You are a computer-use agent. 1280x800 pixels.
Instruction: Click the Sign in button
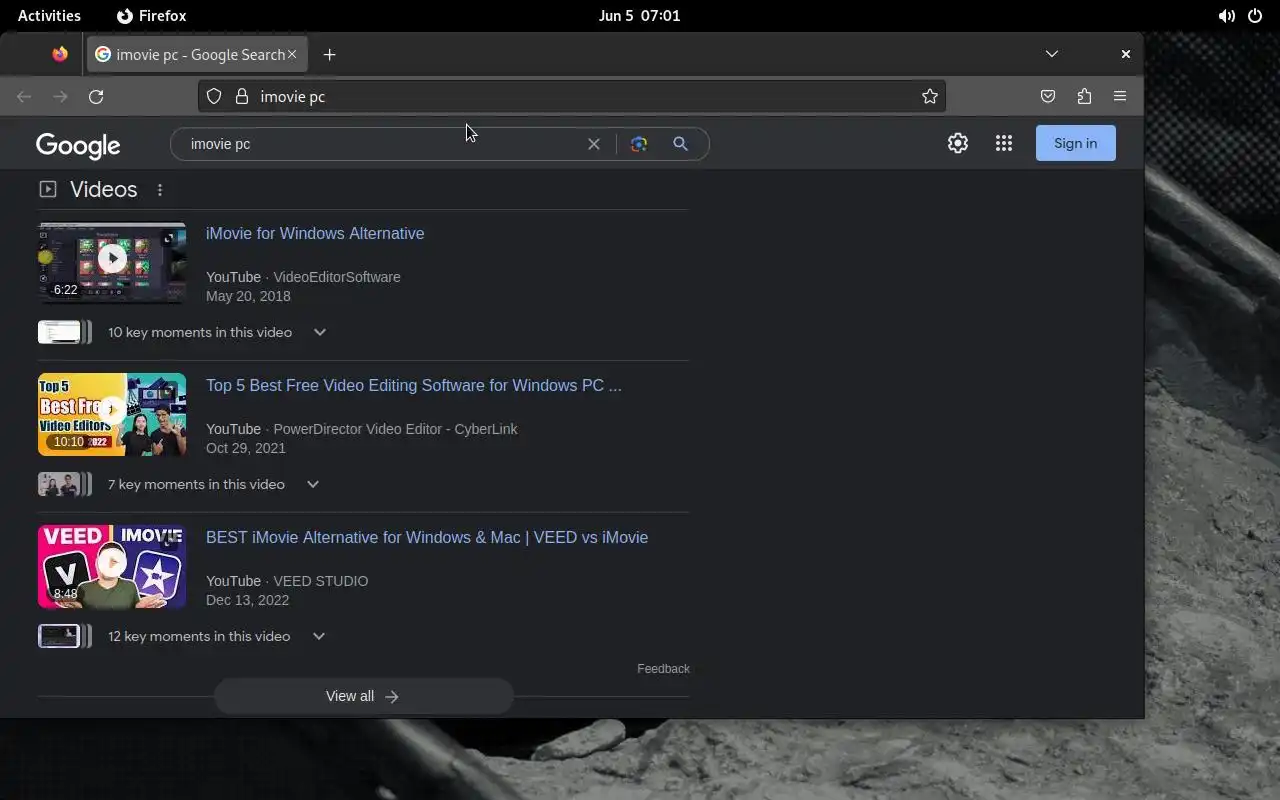pos(1075,143)
